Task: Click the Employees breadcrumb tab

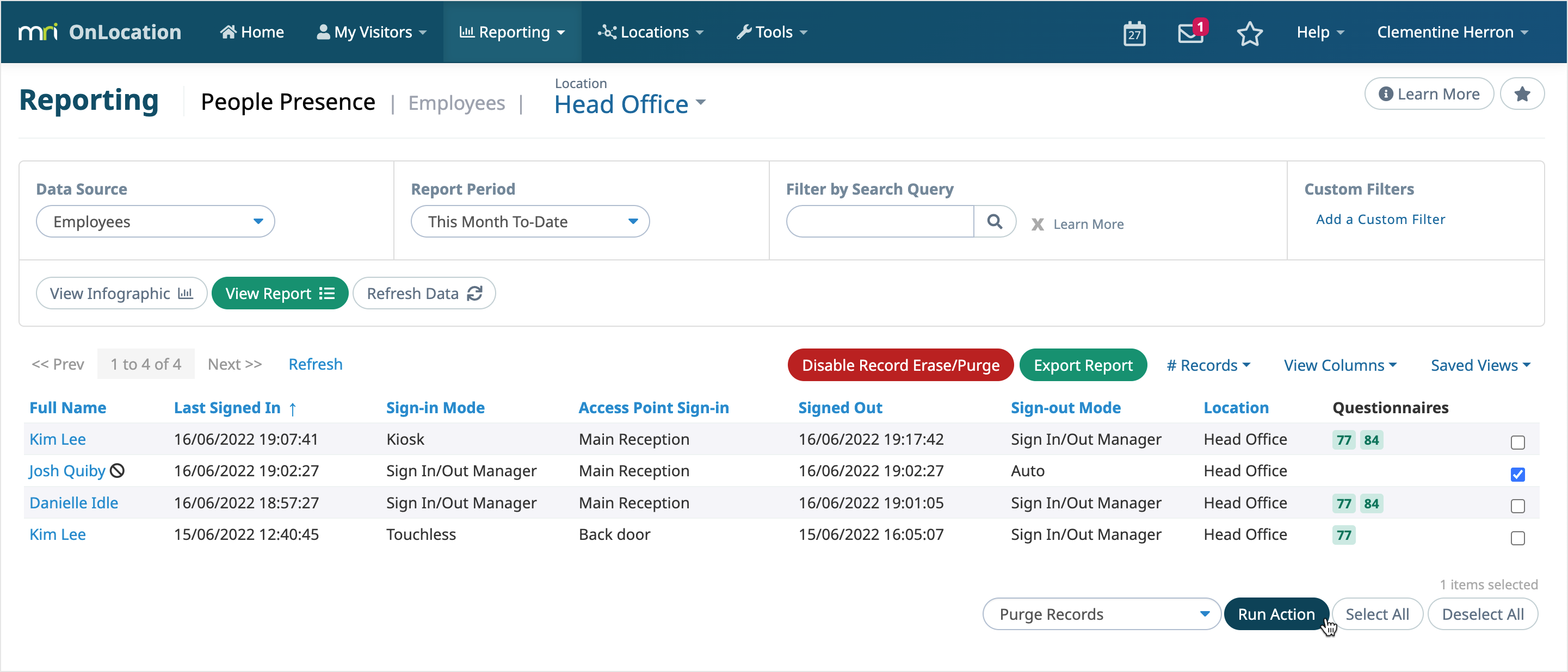Action: [456, 103]
